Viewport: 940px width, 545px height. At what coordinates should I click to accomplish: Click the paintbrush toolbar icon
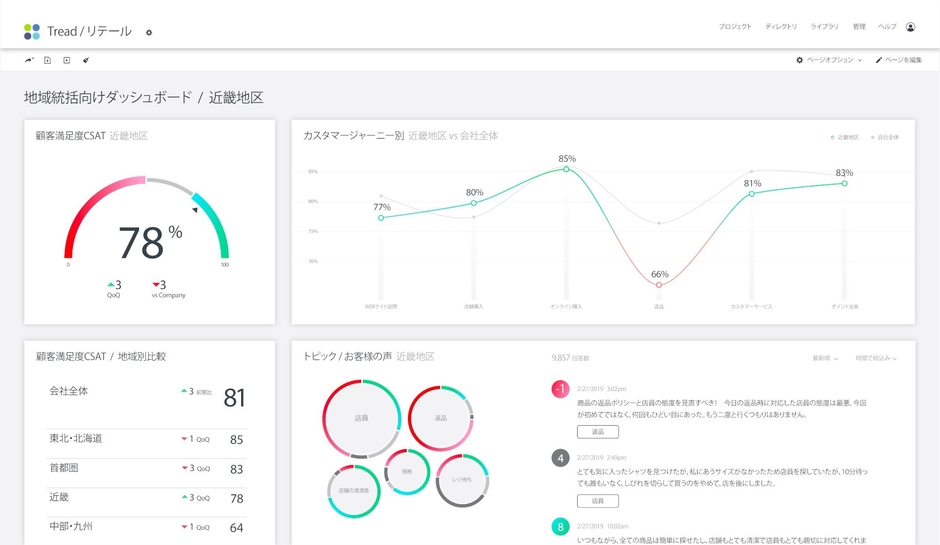pos(86,60)
